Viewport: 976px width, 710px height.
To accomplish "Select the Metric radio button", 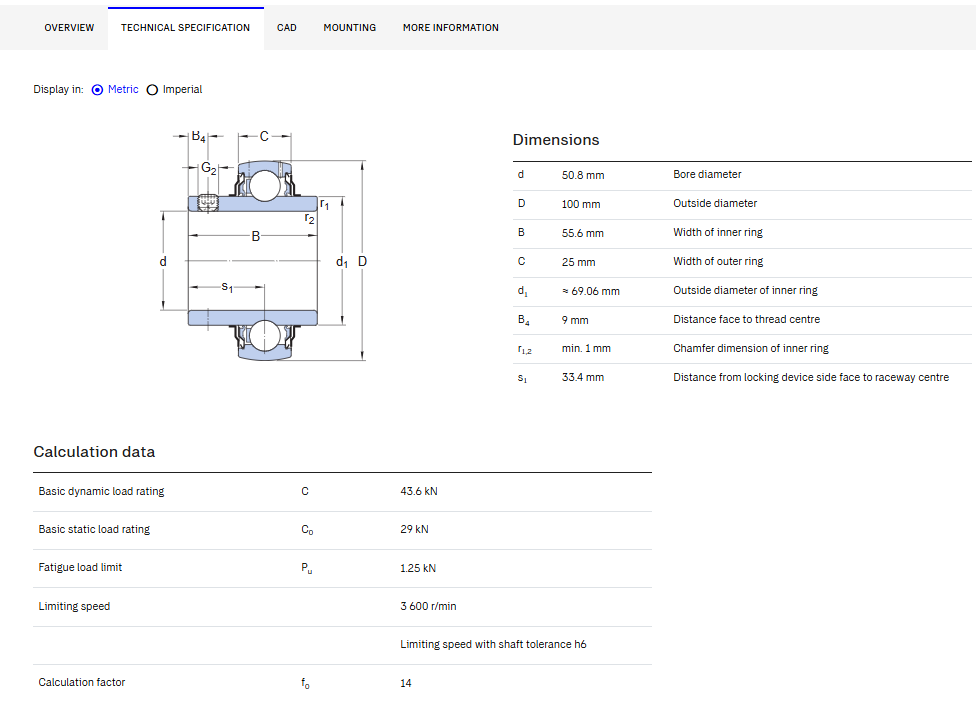I will coord(97,90).
